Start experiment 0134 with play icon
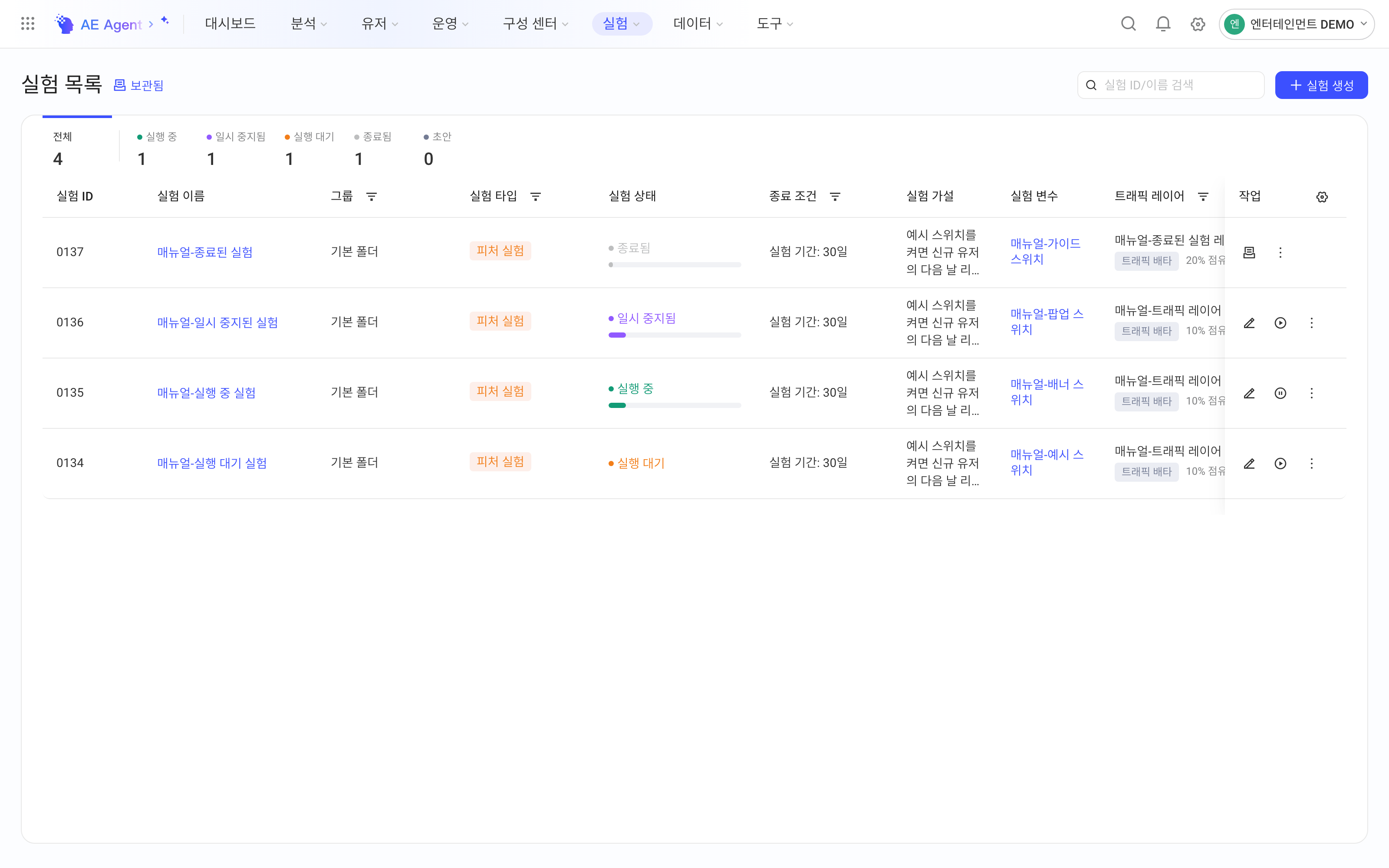1389x868 pixels. tap(1280, 464)
